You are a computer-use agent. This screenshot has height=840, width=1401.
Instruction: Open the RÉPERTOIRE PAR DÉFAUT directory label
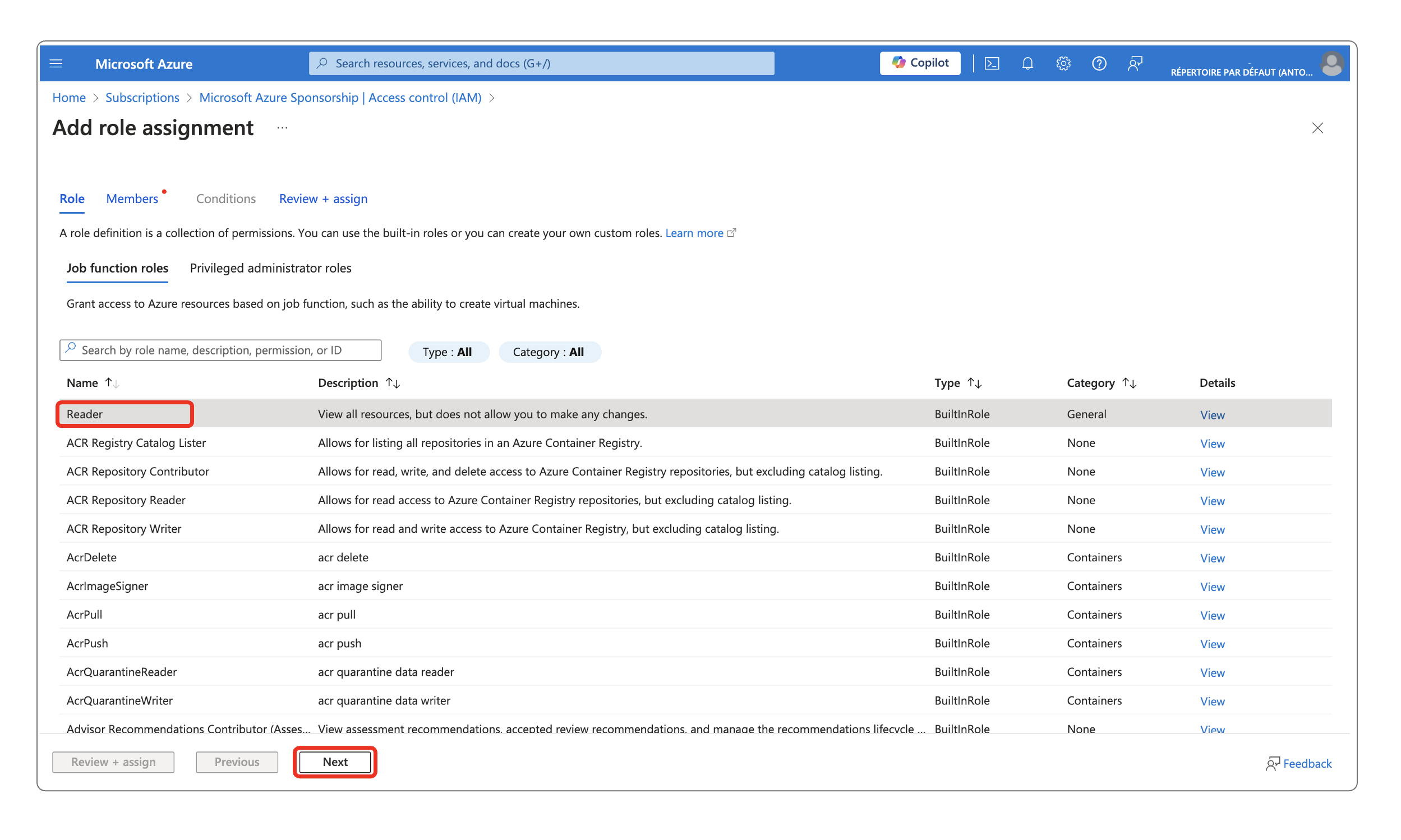(1241, 71)
